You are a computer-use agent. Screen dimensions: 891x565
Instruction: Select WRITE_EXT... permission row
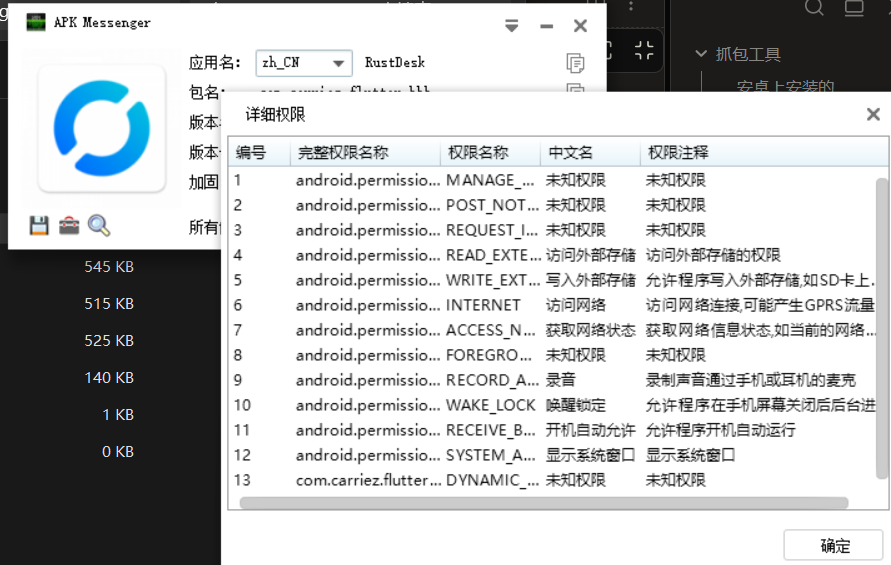tap(552, 280)
